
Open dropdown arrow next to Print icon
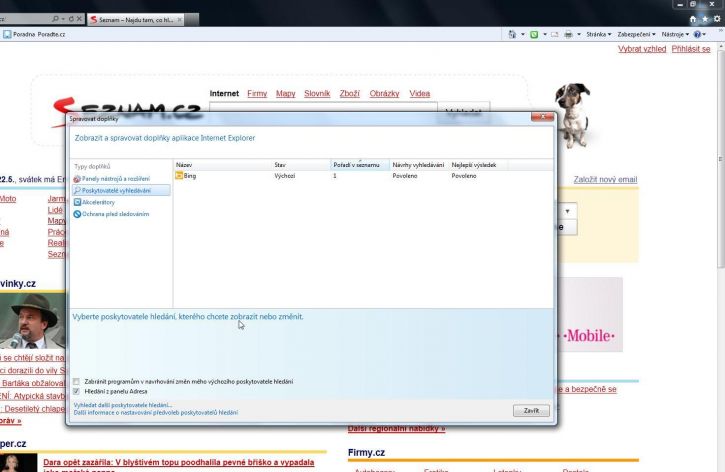coord(579,34)
